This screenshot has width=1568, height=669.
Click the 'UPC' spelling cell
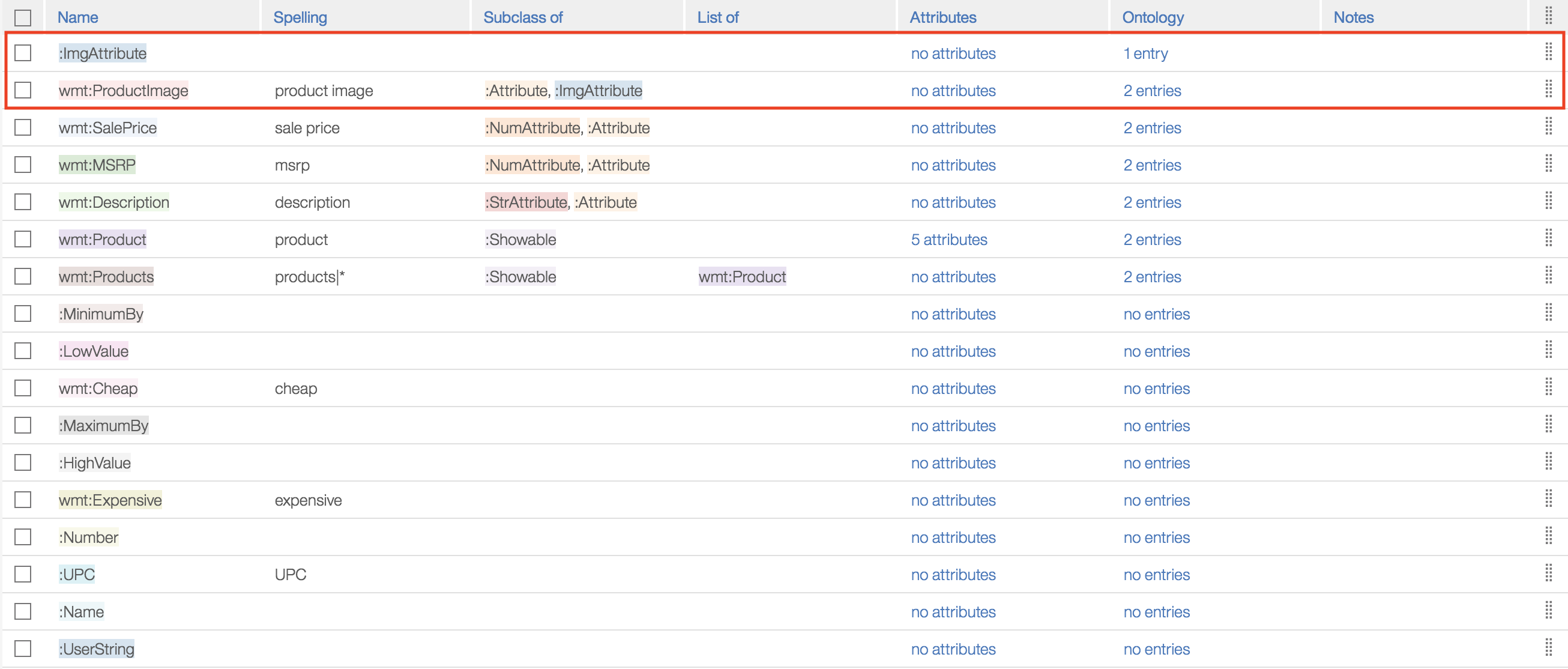tap(291, 575)
